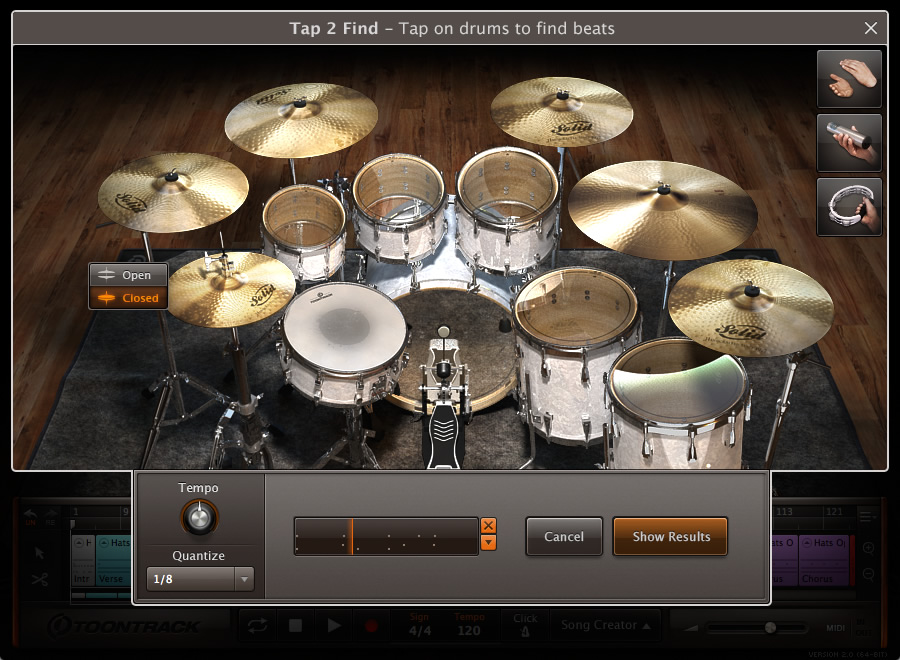This screenshot has width=900, height=660.
Task: Close the Tap 2 Find window
Action: click(871, 28)
